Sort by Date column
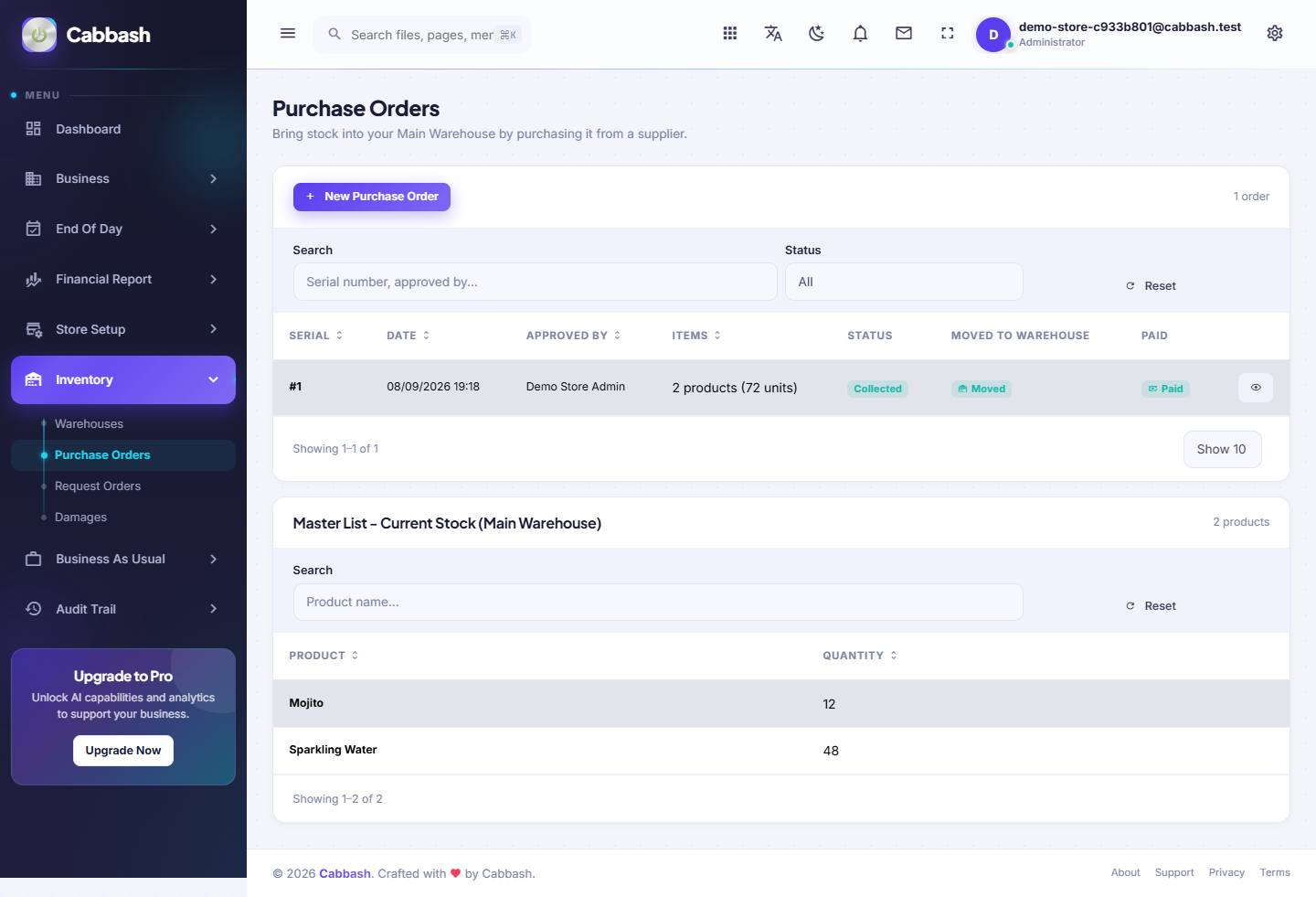This screenshot has height=897, width=1316. click(408, 336)
